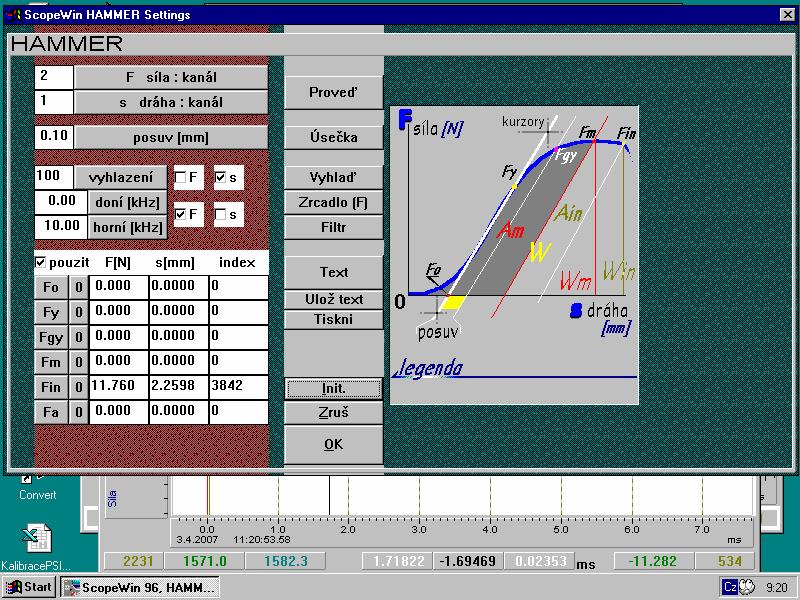Click the 1.71822 cursor time value

(398, 561)
